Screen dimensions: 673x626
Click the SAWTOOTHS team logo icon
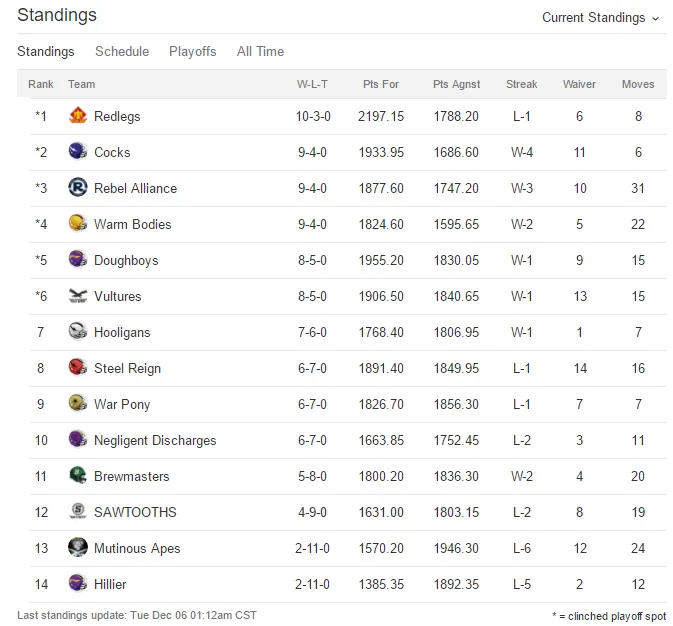pyautogui.click(x=78, y=511)
